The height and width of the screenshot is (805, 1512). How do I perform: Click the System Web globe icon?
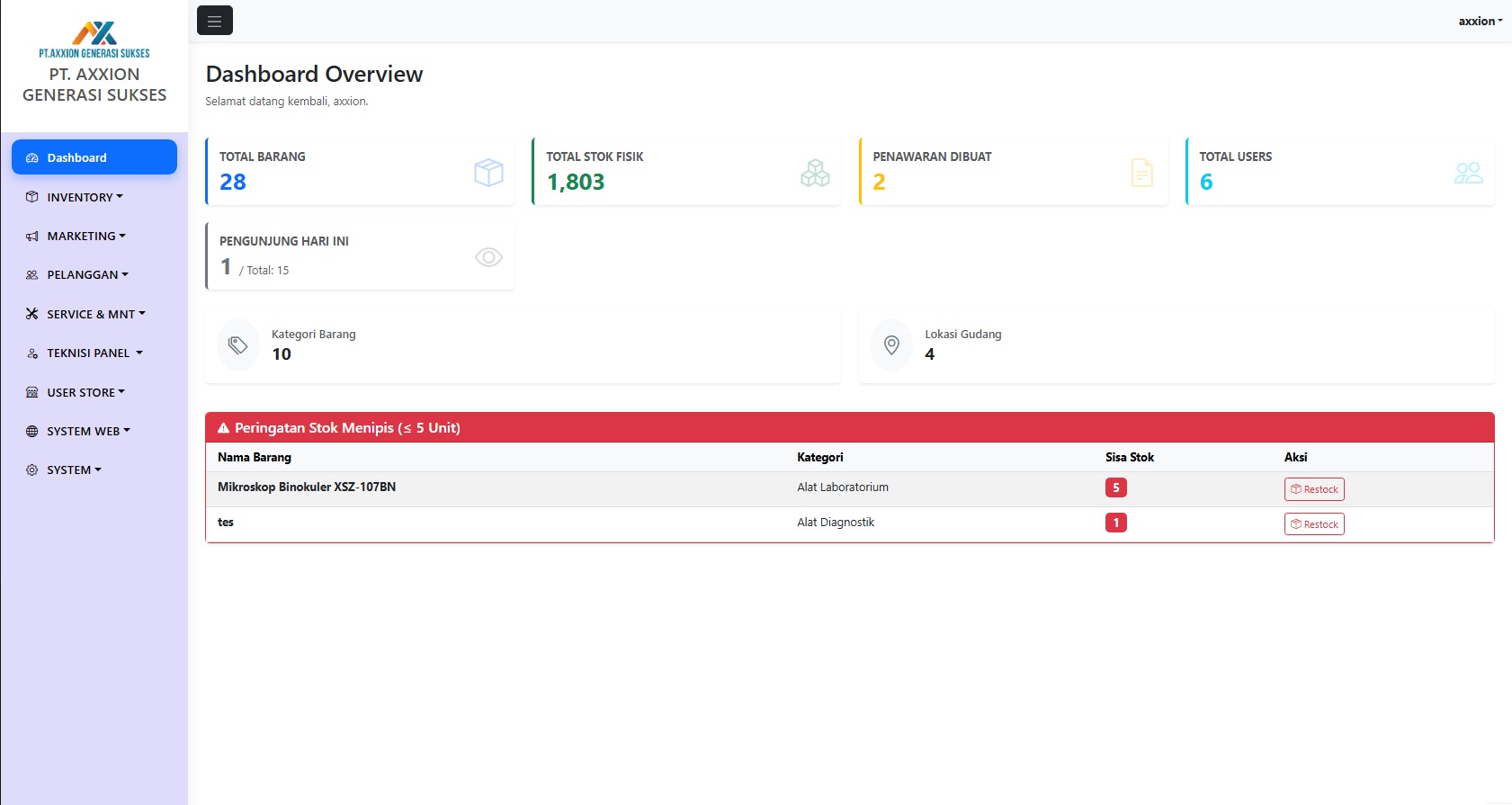coord(32,432)
